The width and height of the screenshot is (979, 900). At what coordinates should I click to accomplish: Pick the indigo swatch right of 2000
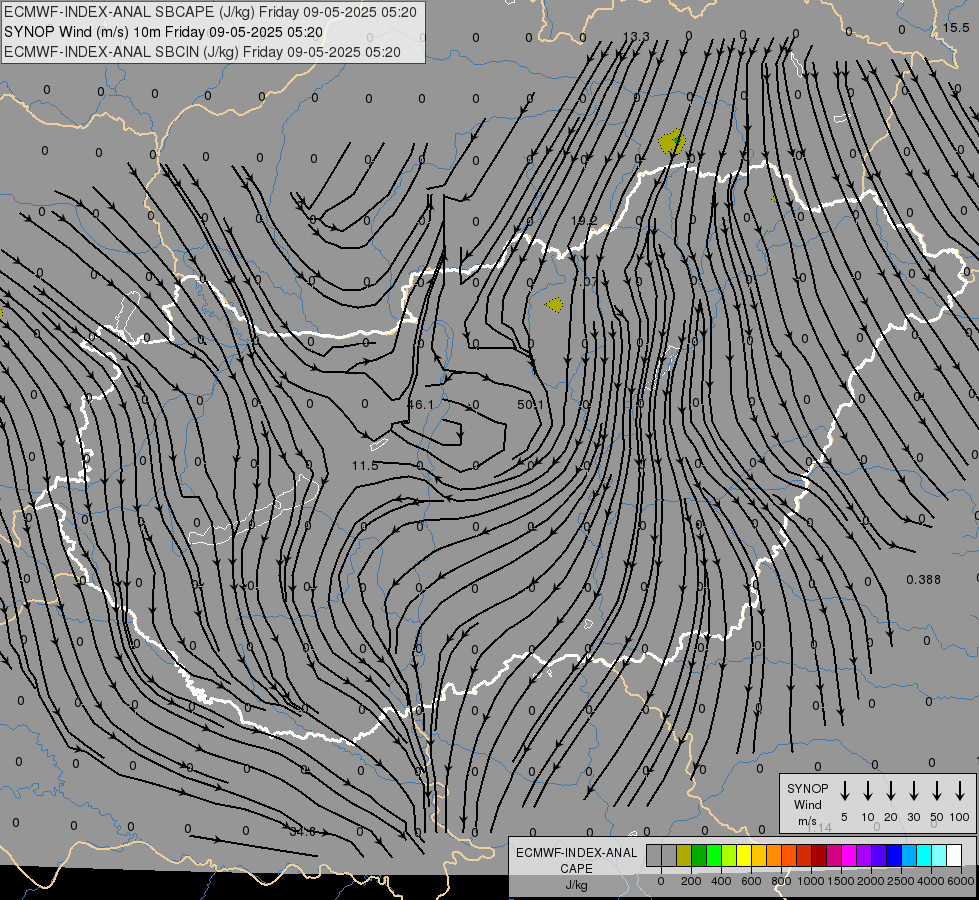pyautogui.click(x=879, y=855)
